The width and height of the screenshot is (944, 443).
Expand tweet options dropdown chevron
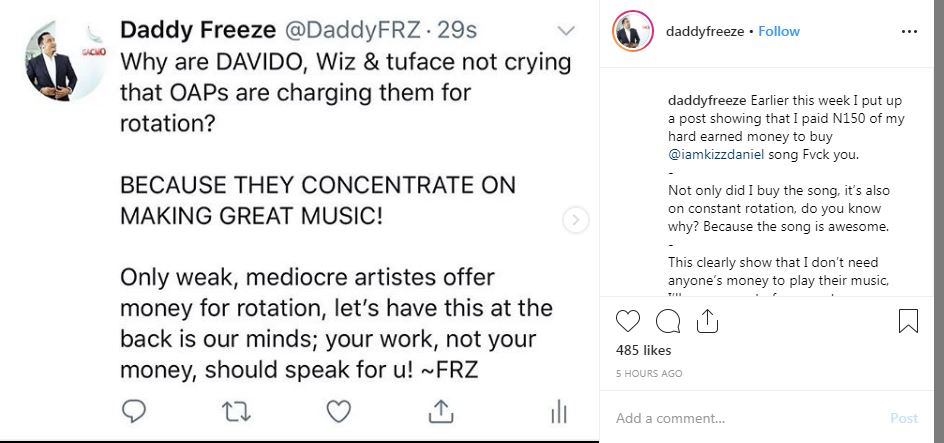566,30
